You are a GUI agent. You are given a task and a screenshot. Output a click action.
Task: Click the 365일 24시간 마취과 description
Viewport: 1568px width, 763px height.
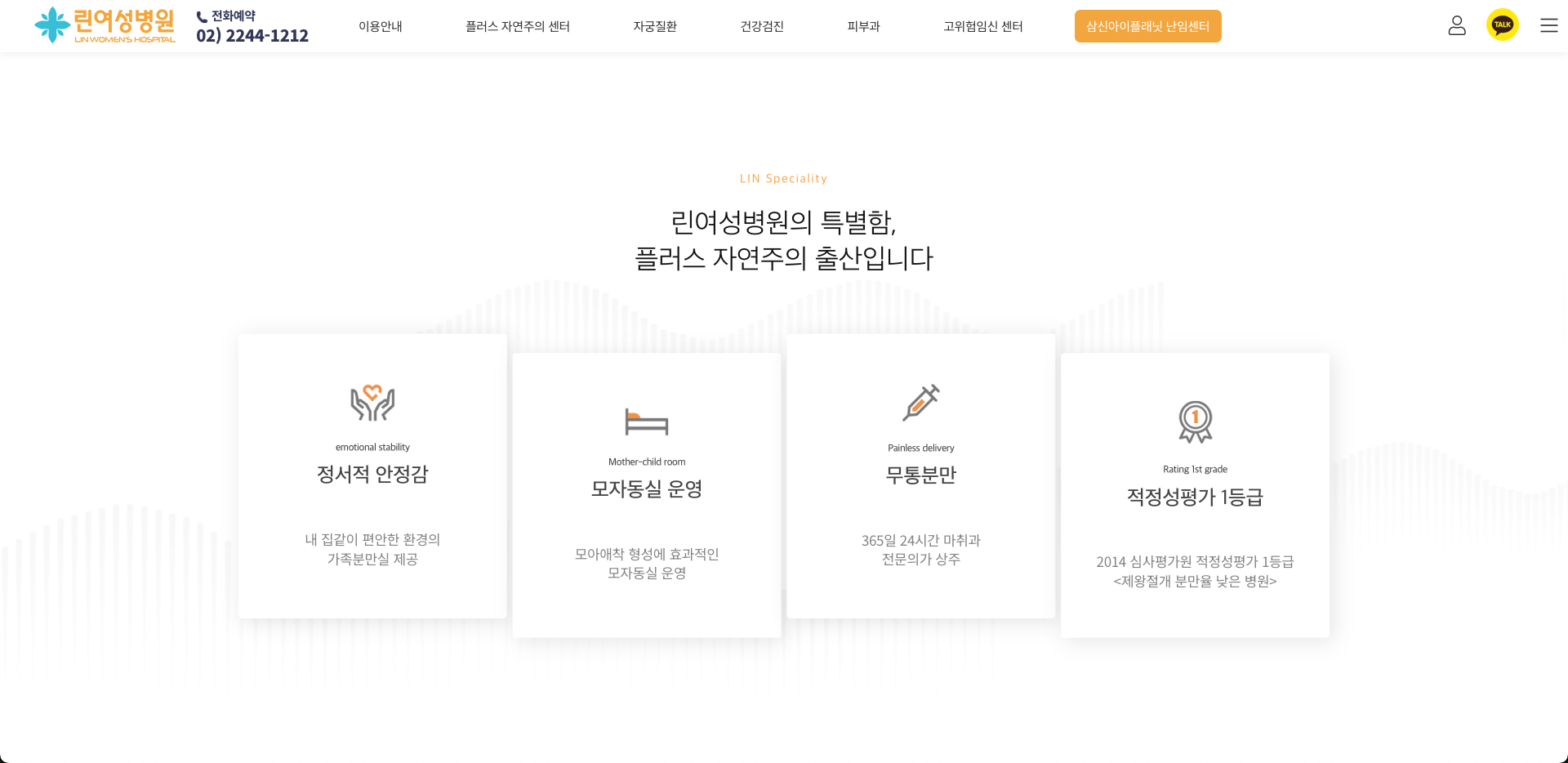pyautogui.click(x=921, y=541)
